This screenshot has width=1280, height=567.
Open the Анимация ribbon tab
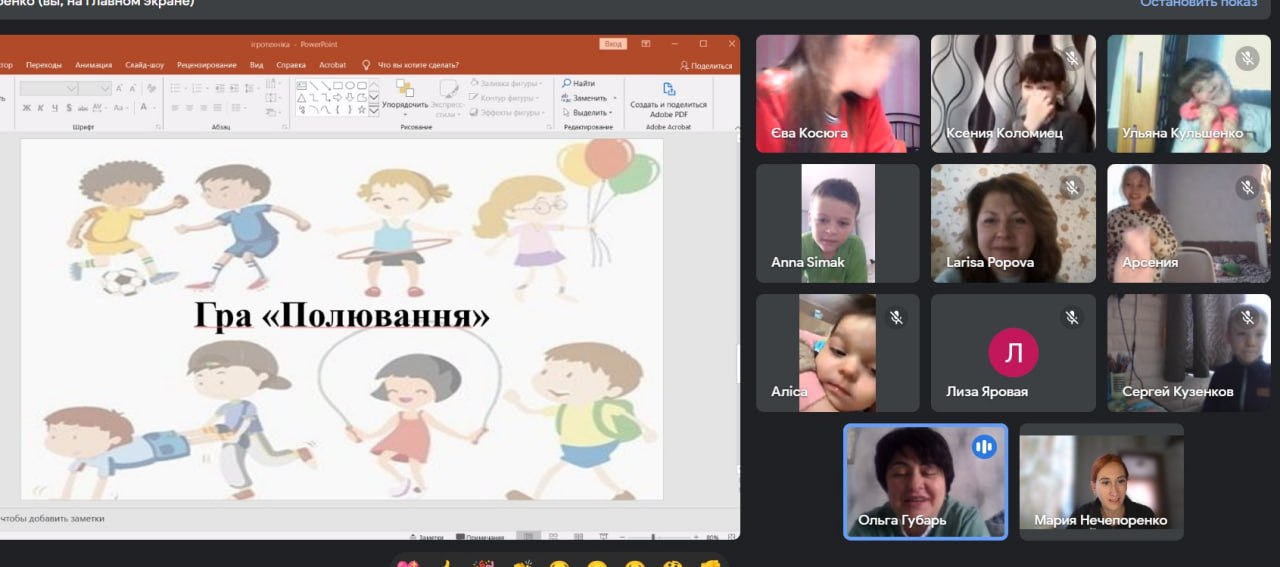click(94, 65)
